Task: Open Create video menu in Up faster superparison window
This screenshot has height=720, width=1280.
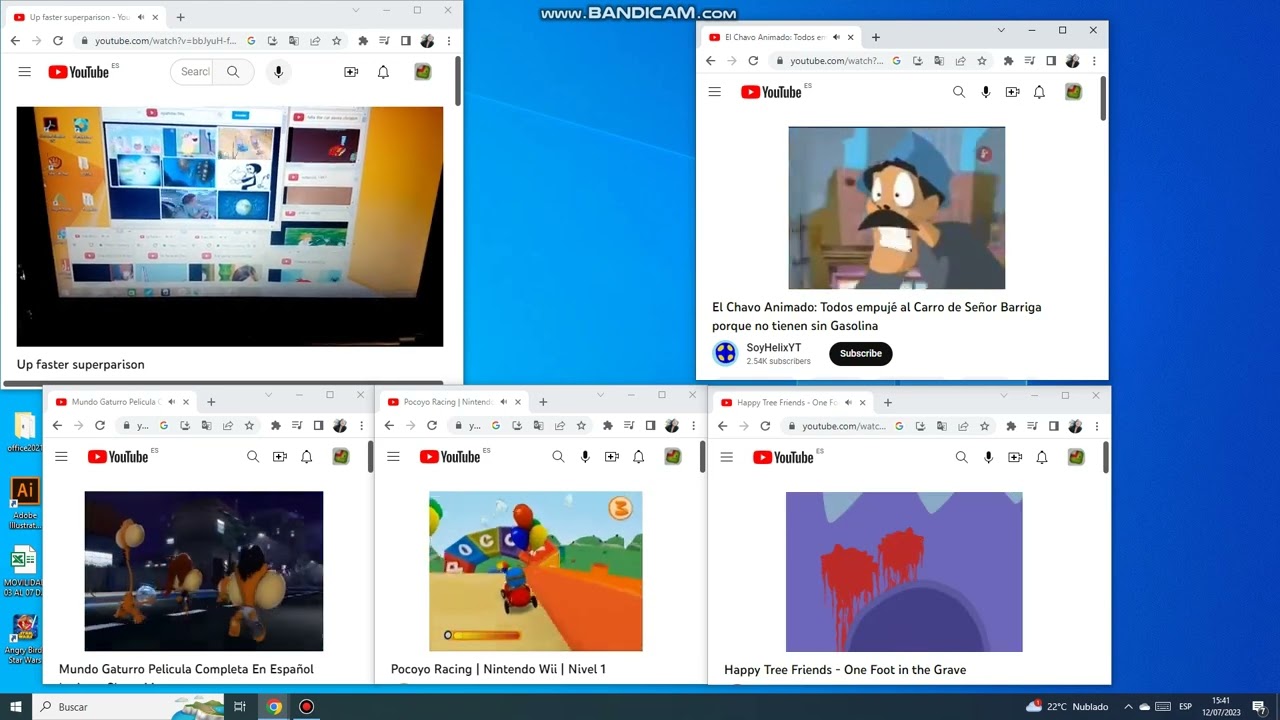Action: click(x=351, y=72)
